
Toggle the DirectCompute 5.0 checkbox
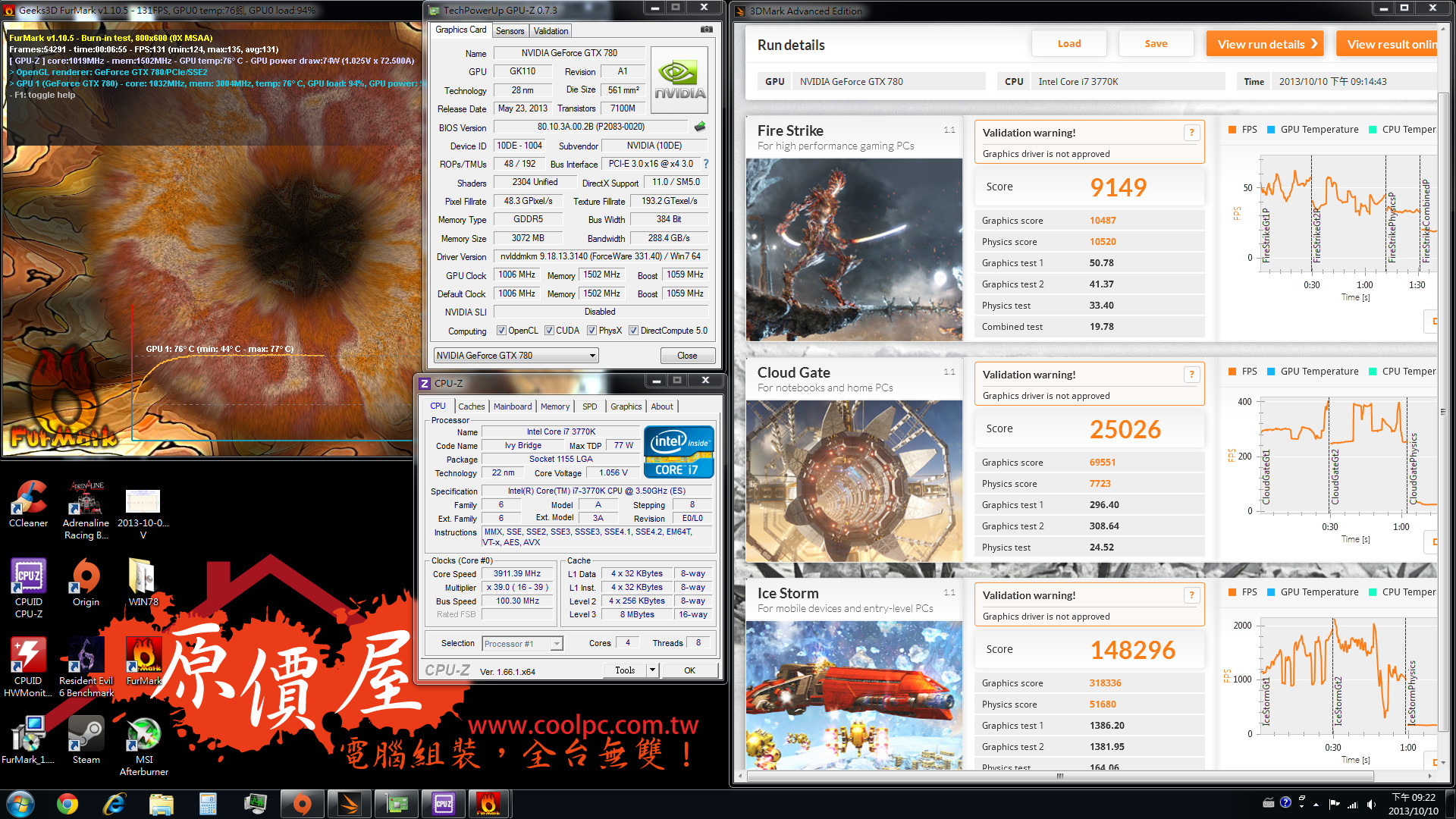pyautogui.click(x=633, y=331)
